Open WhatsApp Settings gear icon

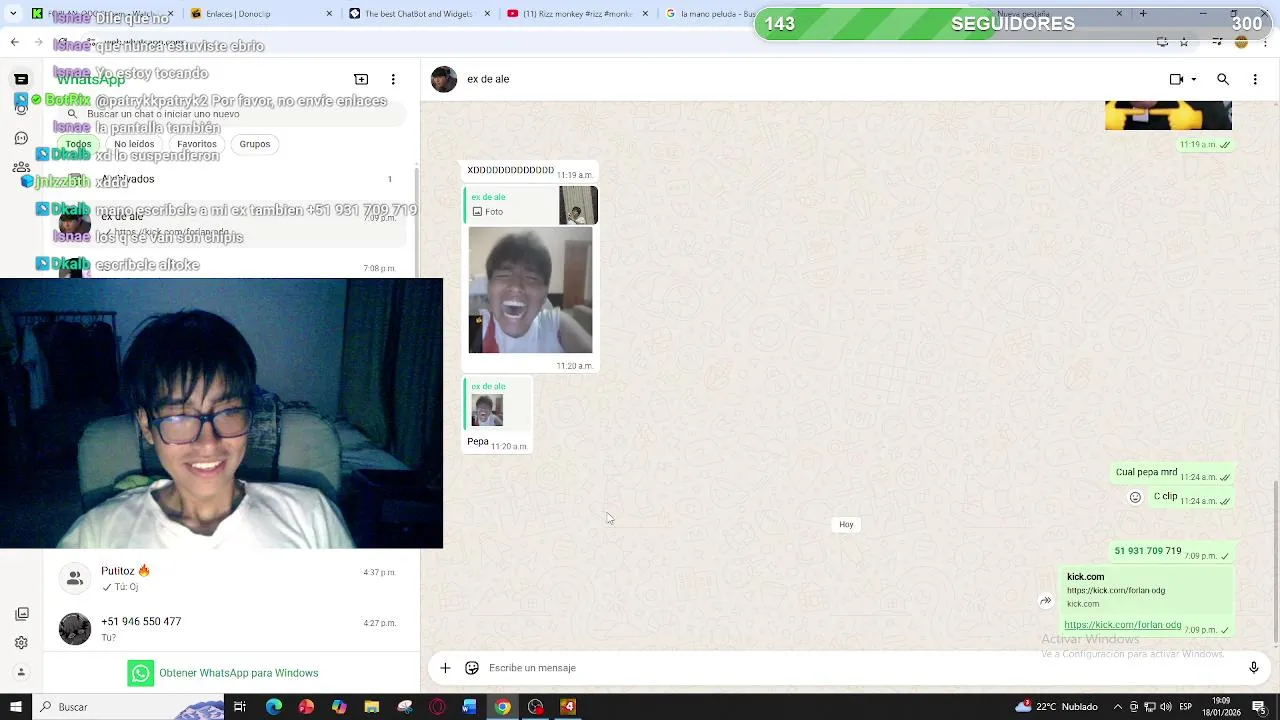pos(21,643)
